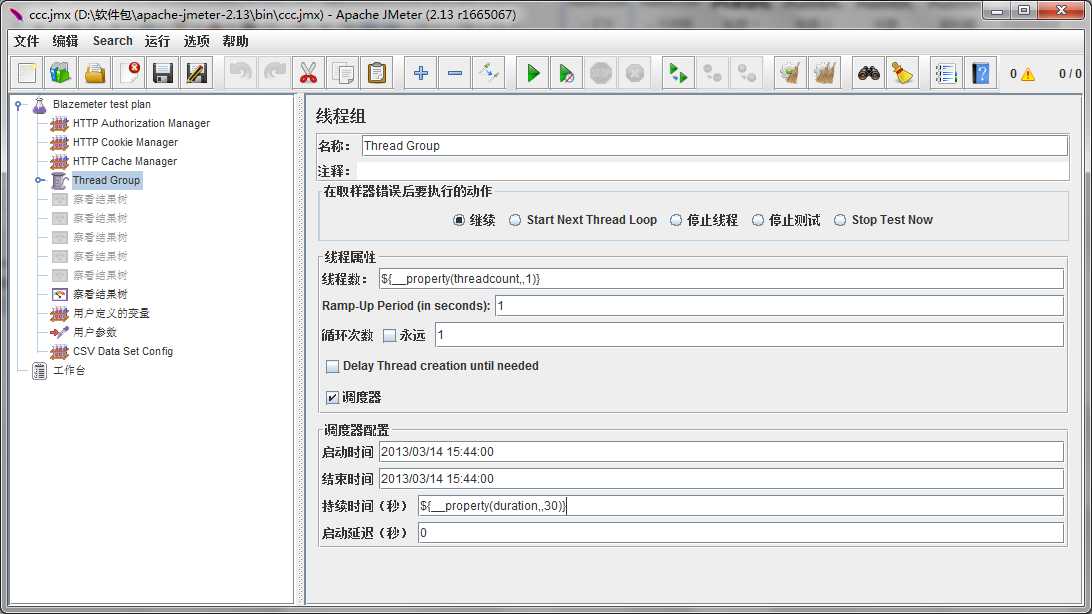Screen dimensions: 1092x614
Task: Click the Remote Start All icon
Action: tap(678, 73)
